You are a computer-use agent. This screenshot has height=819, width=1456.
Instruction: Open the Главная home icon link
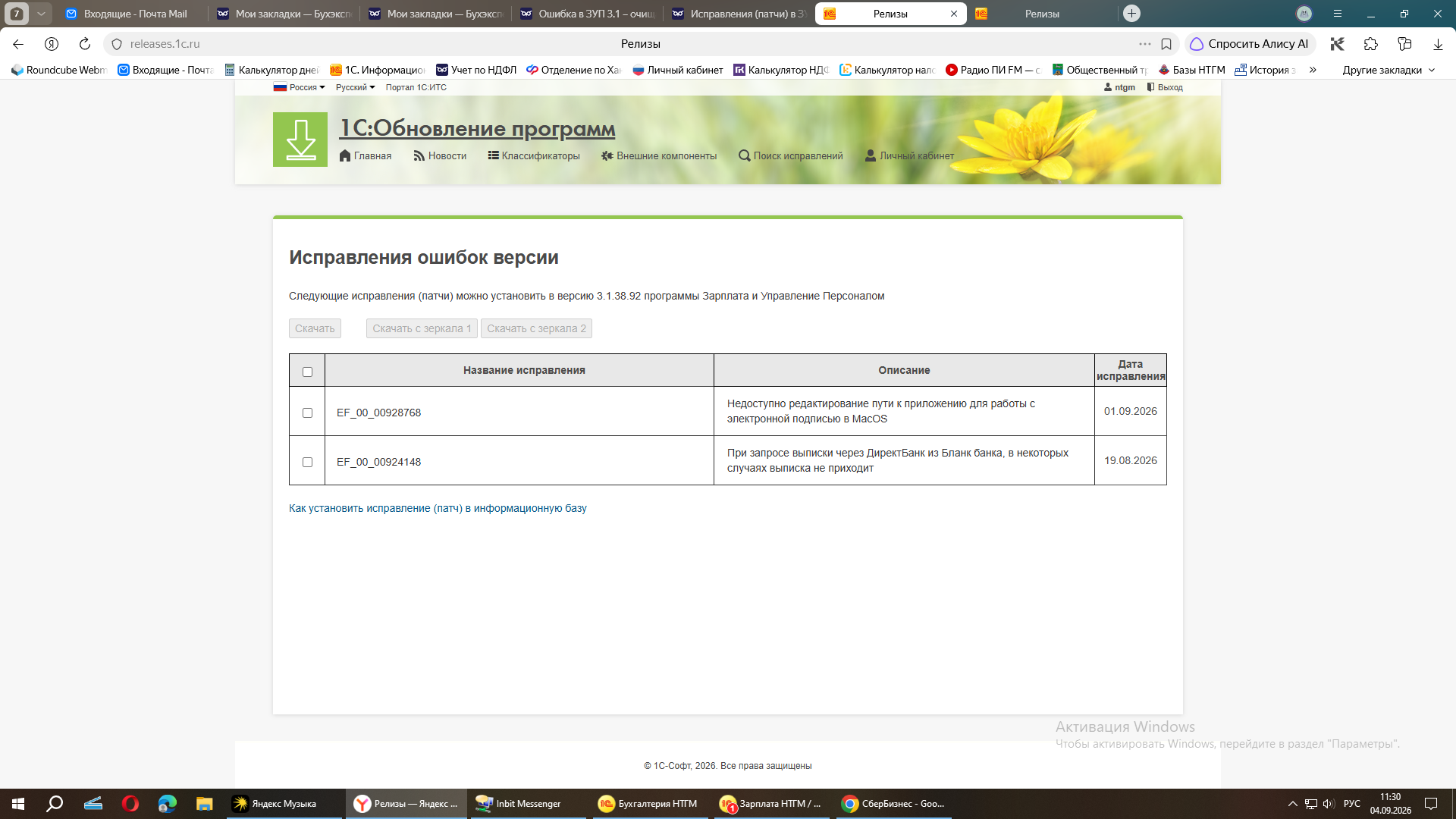[x=366, y=155]
